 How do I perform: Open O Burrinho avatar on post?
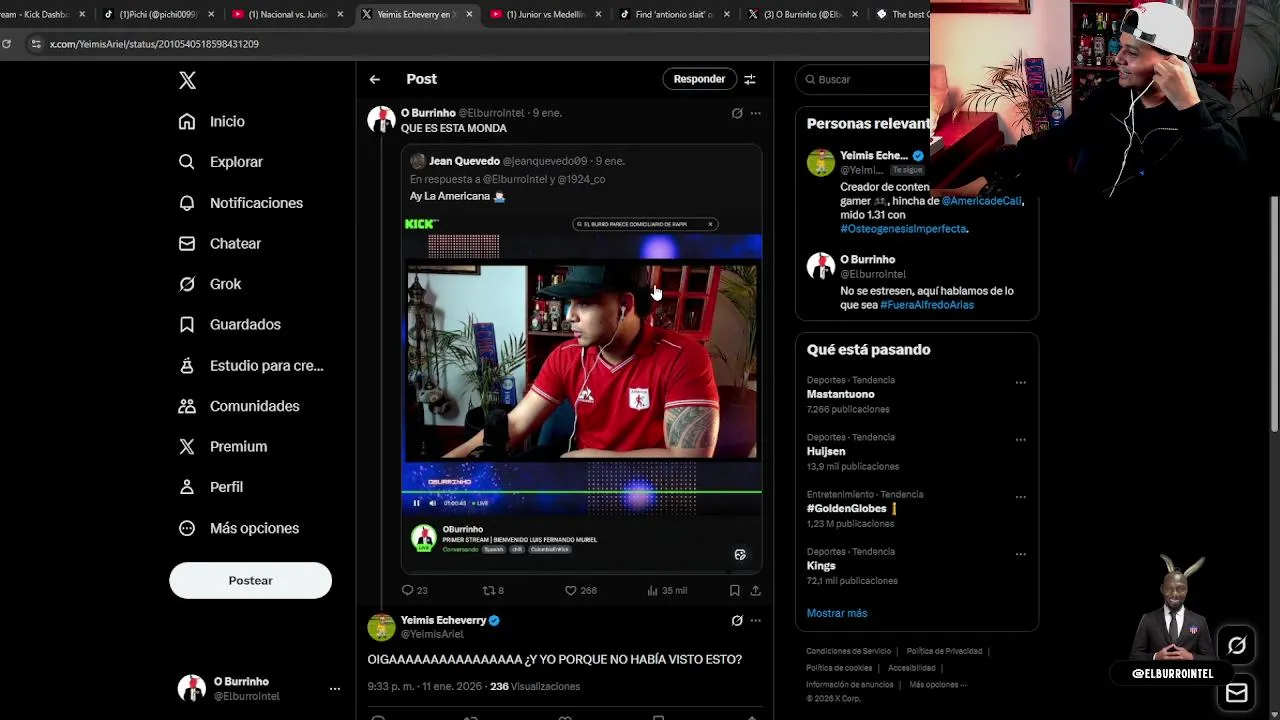[x=381, y=120]
